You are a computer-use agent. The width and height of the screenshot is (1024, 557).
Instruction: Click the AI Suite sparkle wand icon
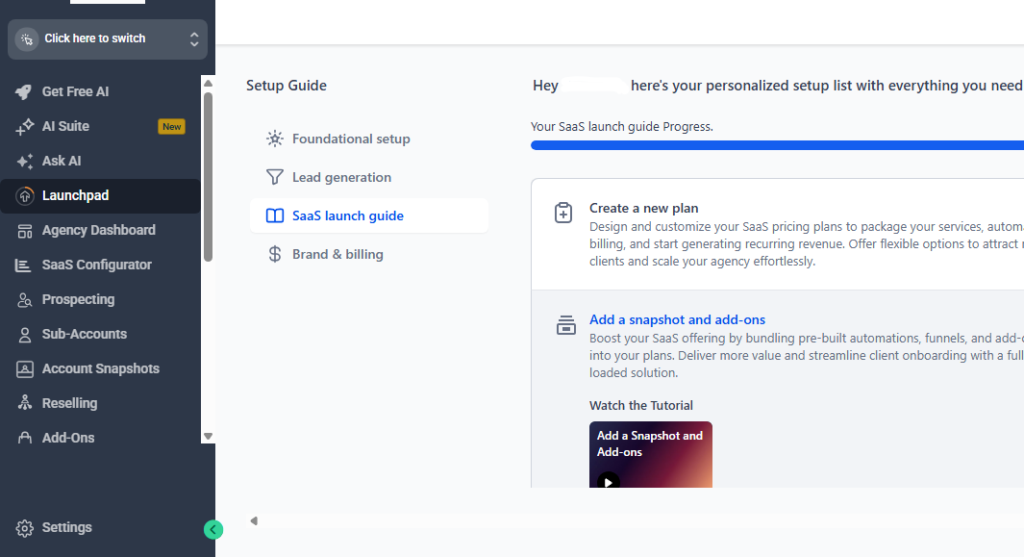[x=24, y=127]
